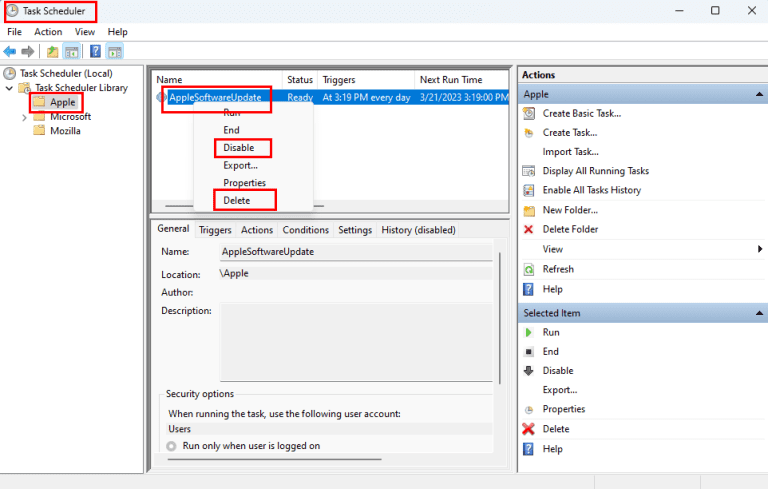Click the red X Delete Folder icon
Image resolution: width=768 pixels, height=489 pixels.
pyautogui.click(x=529, y=229)
